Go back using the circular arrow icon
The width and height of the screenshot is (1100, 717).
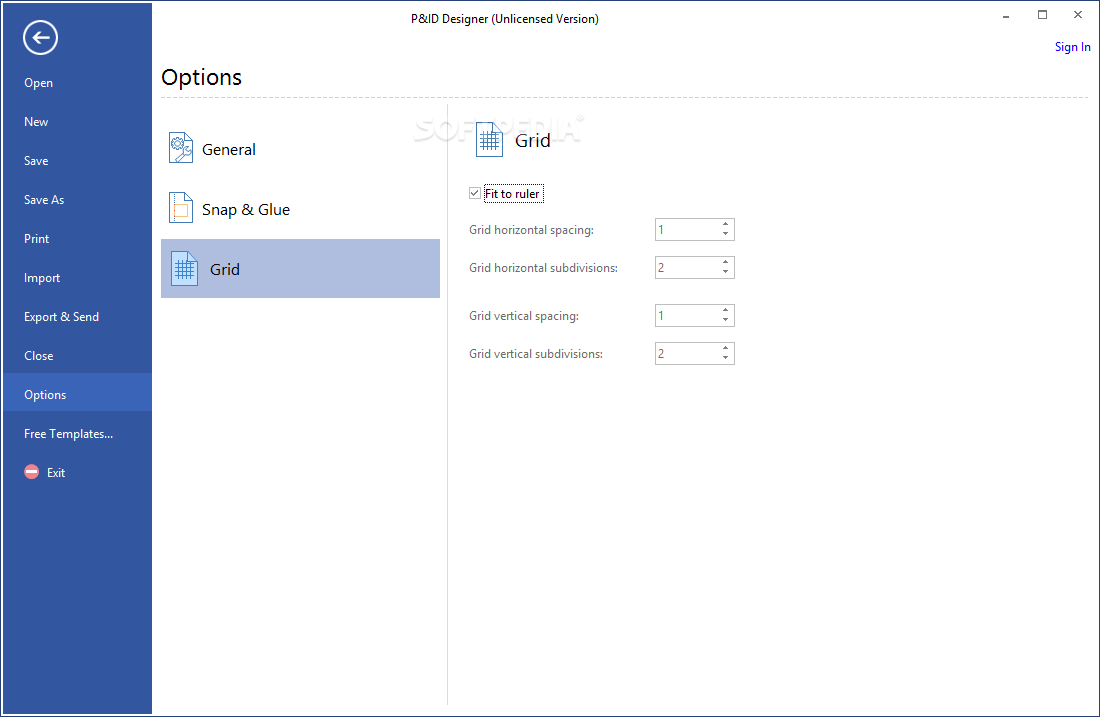pos(40,37)
